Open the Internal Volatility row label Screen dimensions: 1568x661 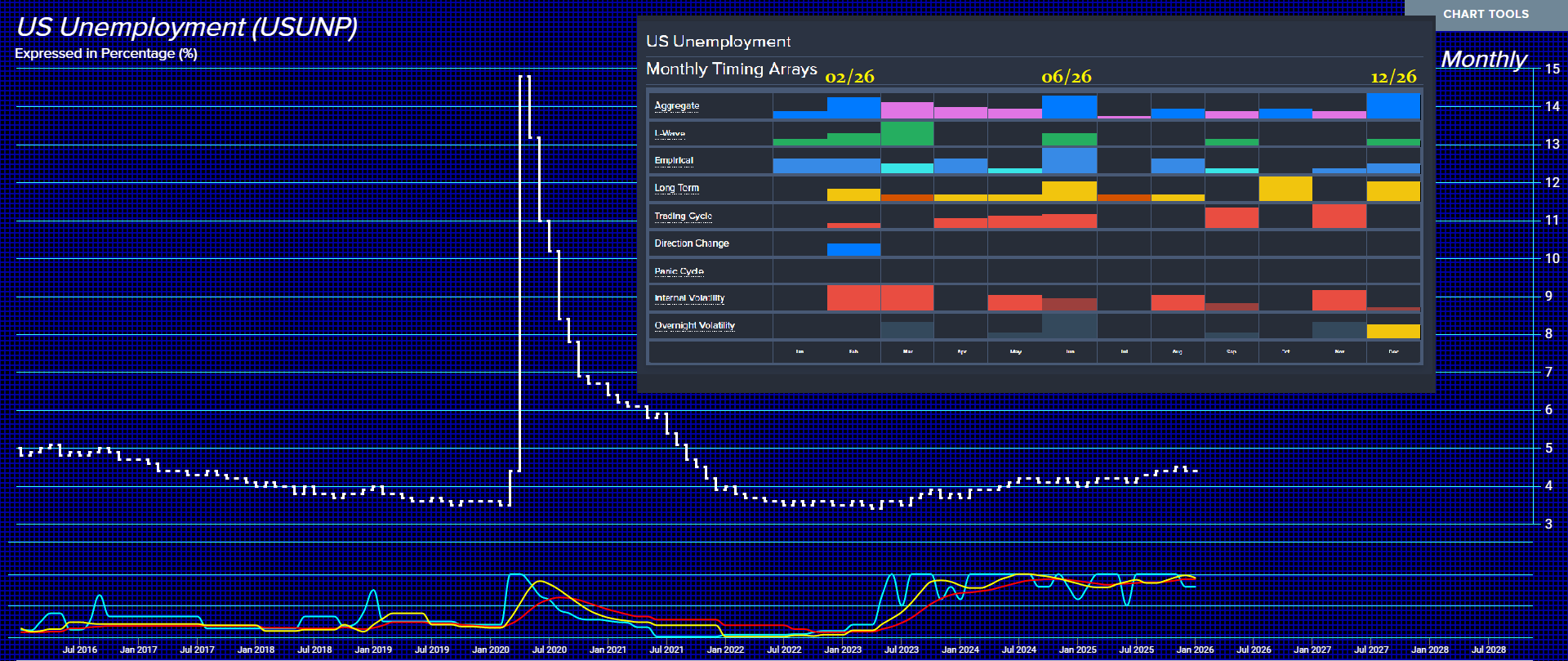click(689, 298)
